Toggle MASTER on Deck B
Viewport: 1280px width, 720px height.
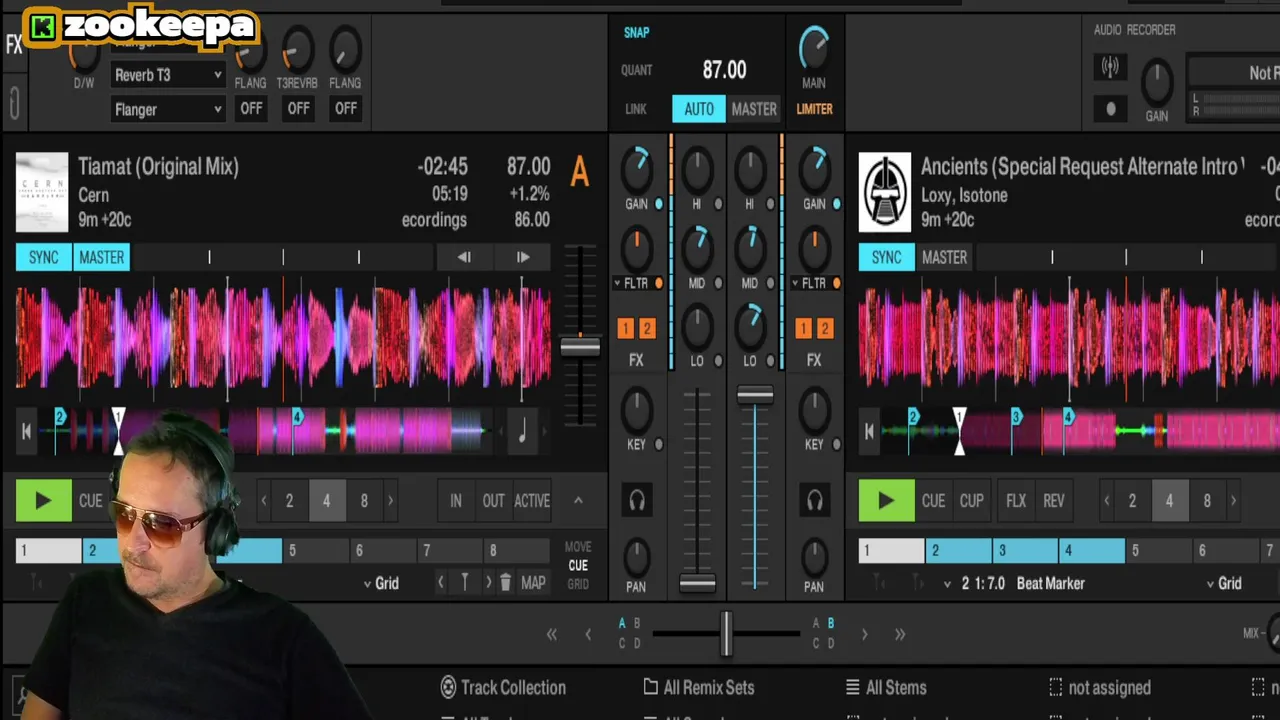pyautogui.click(x=944, y=257)
